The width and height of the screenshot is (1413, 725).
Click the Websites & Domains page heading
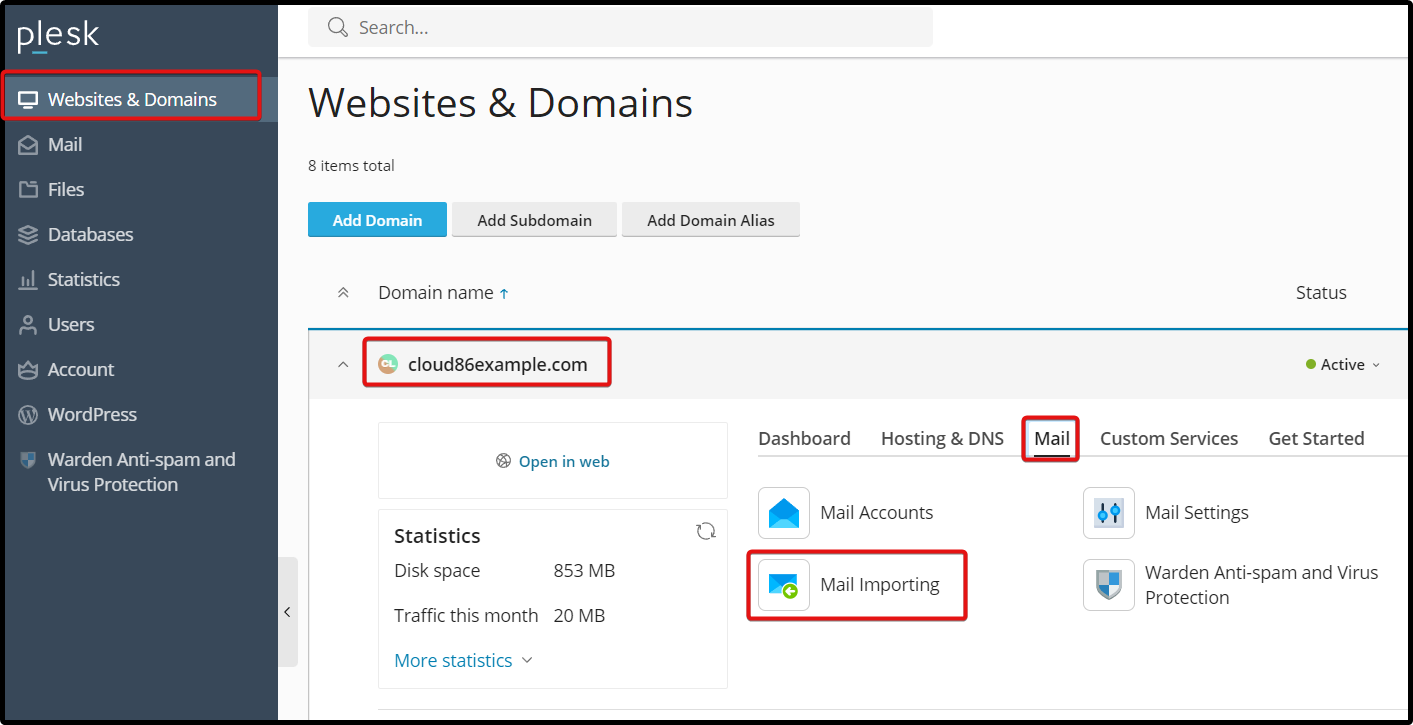point(500,102)
